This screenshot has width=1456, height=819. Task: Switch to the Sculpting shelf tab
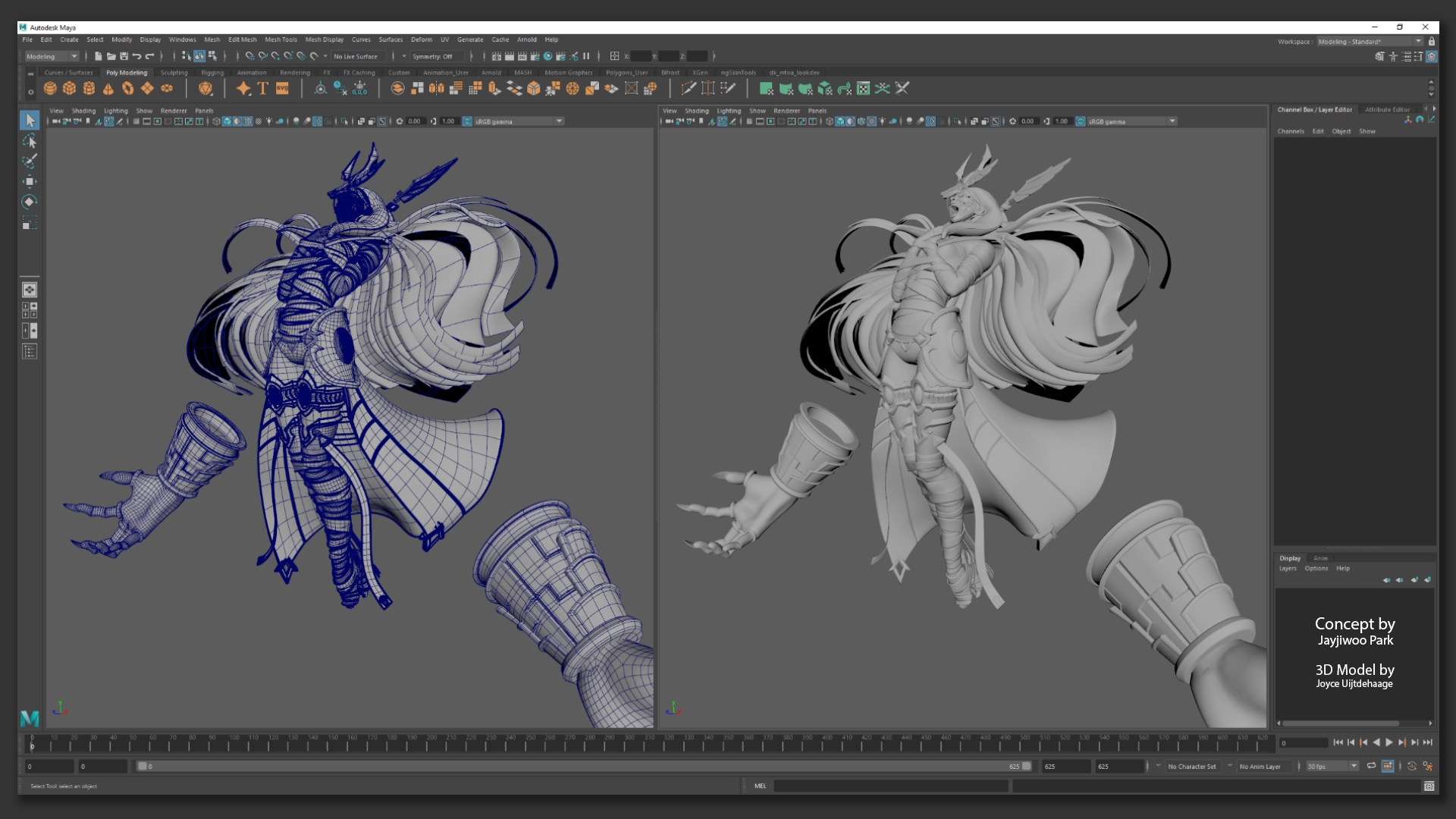(x=174, y=73)
